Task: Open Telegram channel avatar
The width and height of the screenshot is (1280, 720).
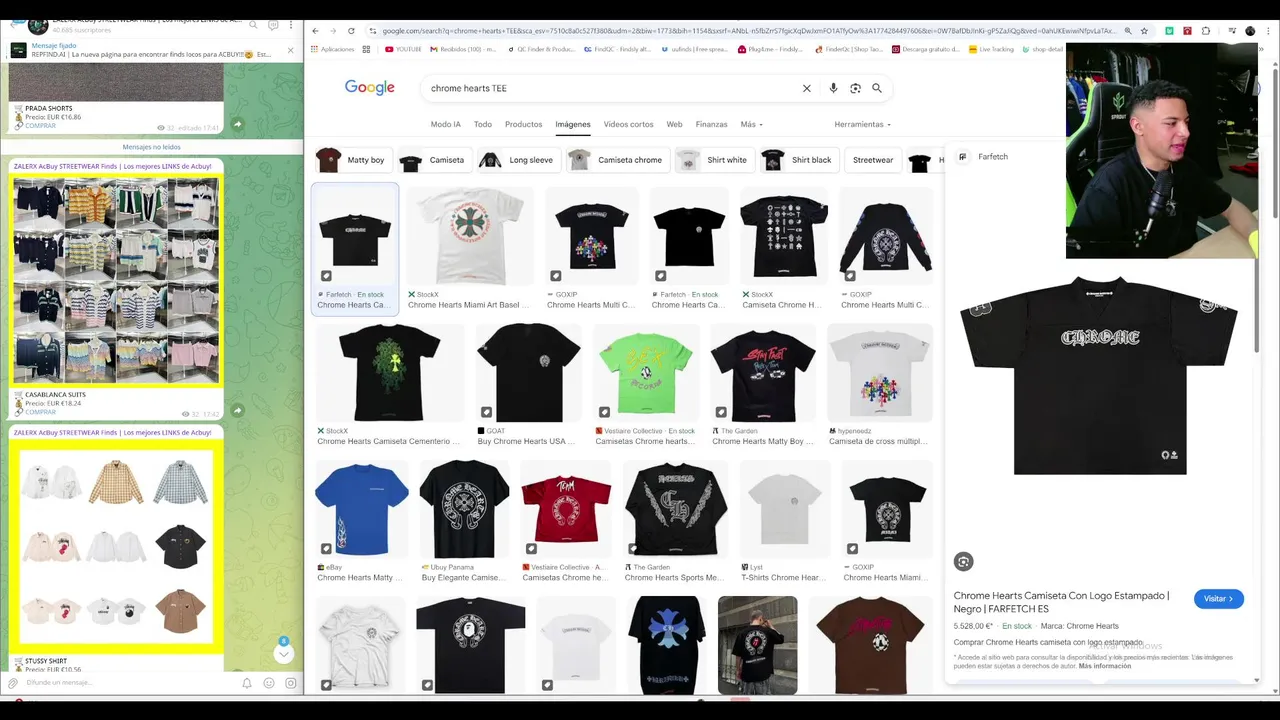Action: (37, 25)
